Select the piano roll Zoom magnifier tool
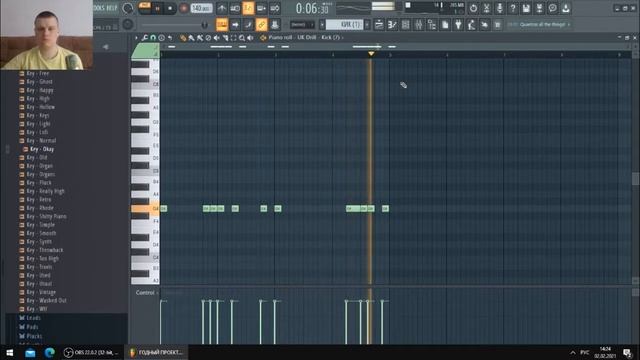 tap(242, 38)
